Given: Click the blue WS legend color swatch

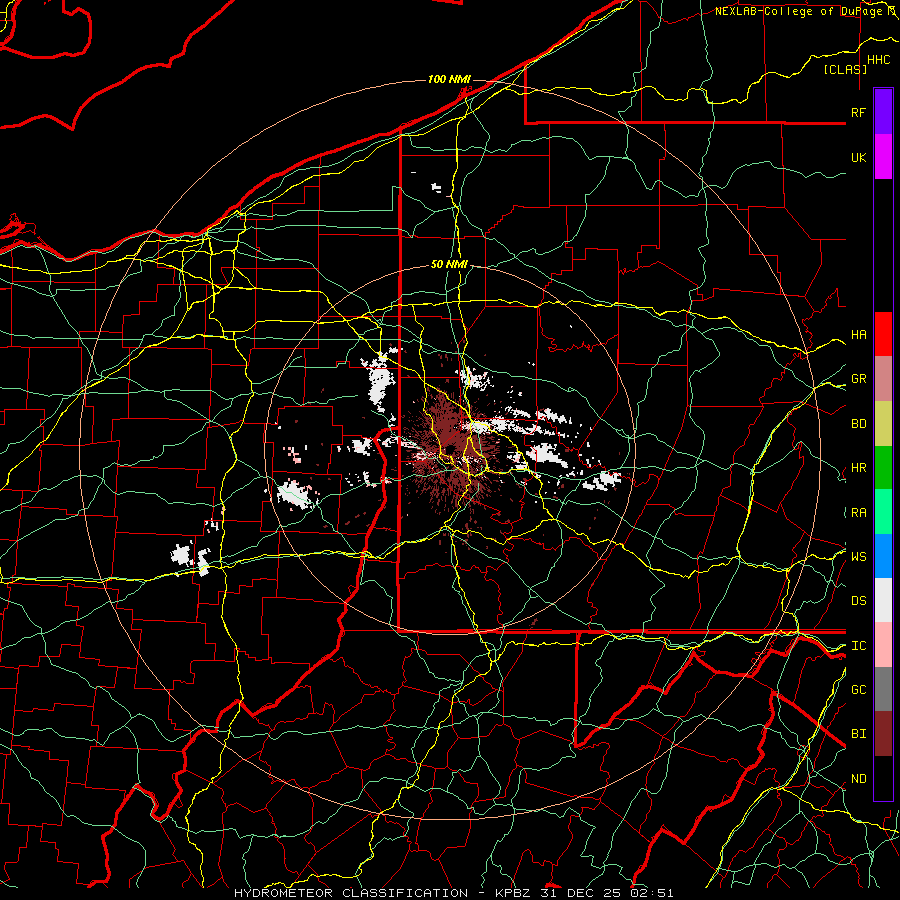Looking at the screenshot, I should [883, 556].
